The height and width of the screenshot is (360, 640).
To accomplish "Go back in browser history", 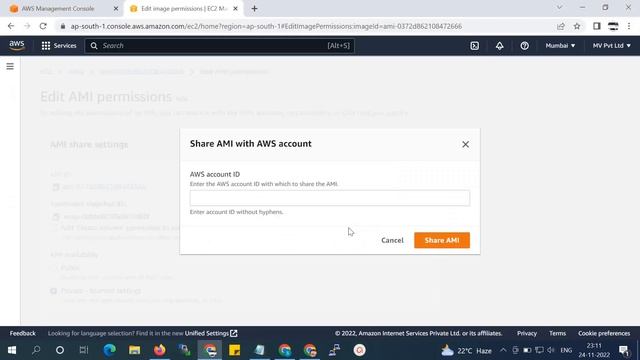I will pyautogui.click(x=11, y=26).
